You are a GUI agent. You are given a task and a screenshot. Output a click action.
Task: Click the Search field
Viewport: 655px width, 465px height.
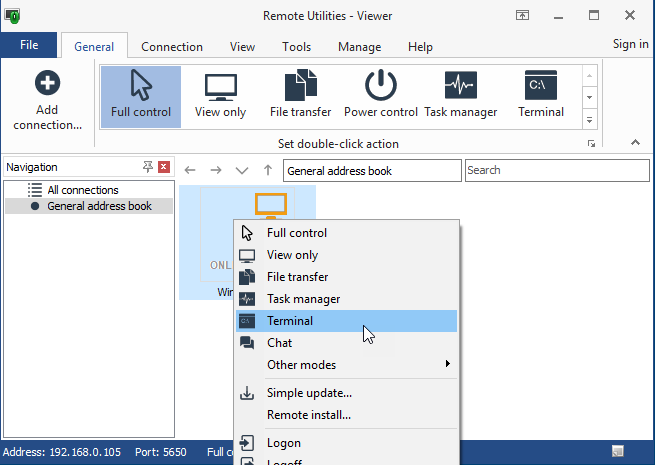click(x=557, y=170)
